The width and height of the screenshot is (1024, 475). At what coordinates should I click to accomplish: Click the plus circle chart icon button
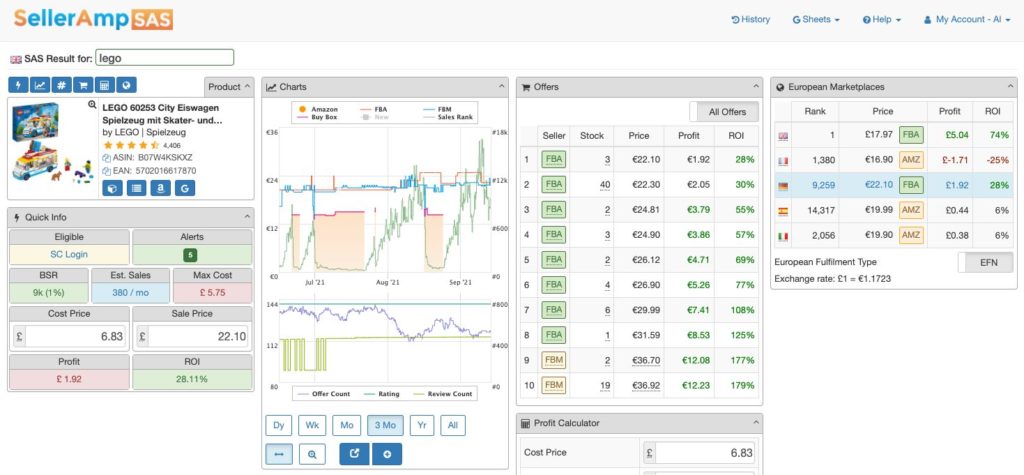click(387, 454)
